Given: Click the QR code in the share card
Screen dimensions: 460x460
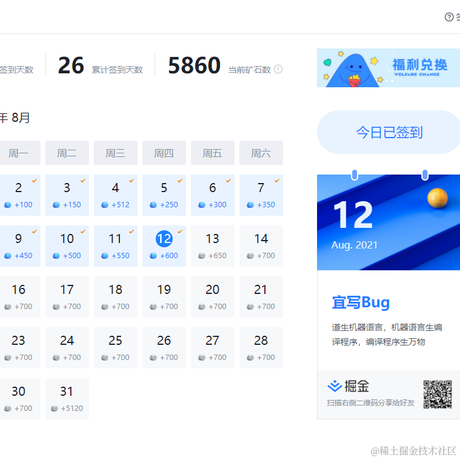Looking at the screenshot, I should click(437, 394).
